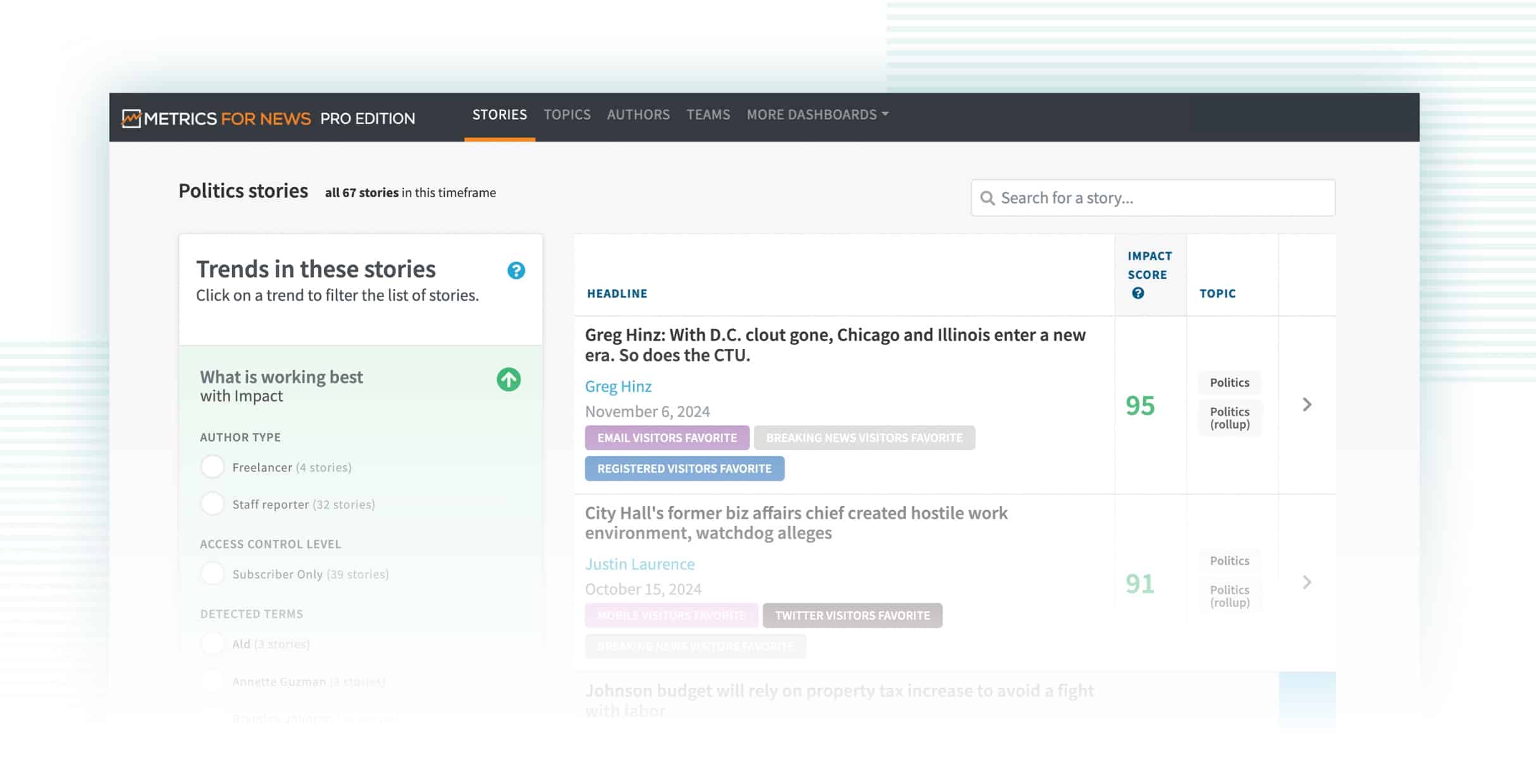Viewport: 1536px width, 784px height.
Task: Click the Registered Visitors Favorite badge
Action: pyautogui.click(x=684, y=469)
